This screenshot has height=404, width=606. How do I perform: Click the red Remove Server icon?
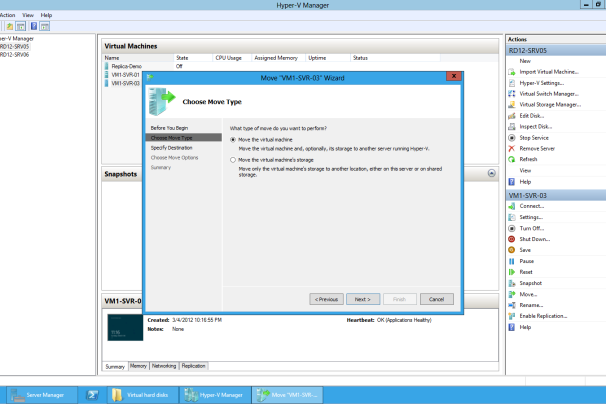[512, 148]
